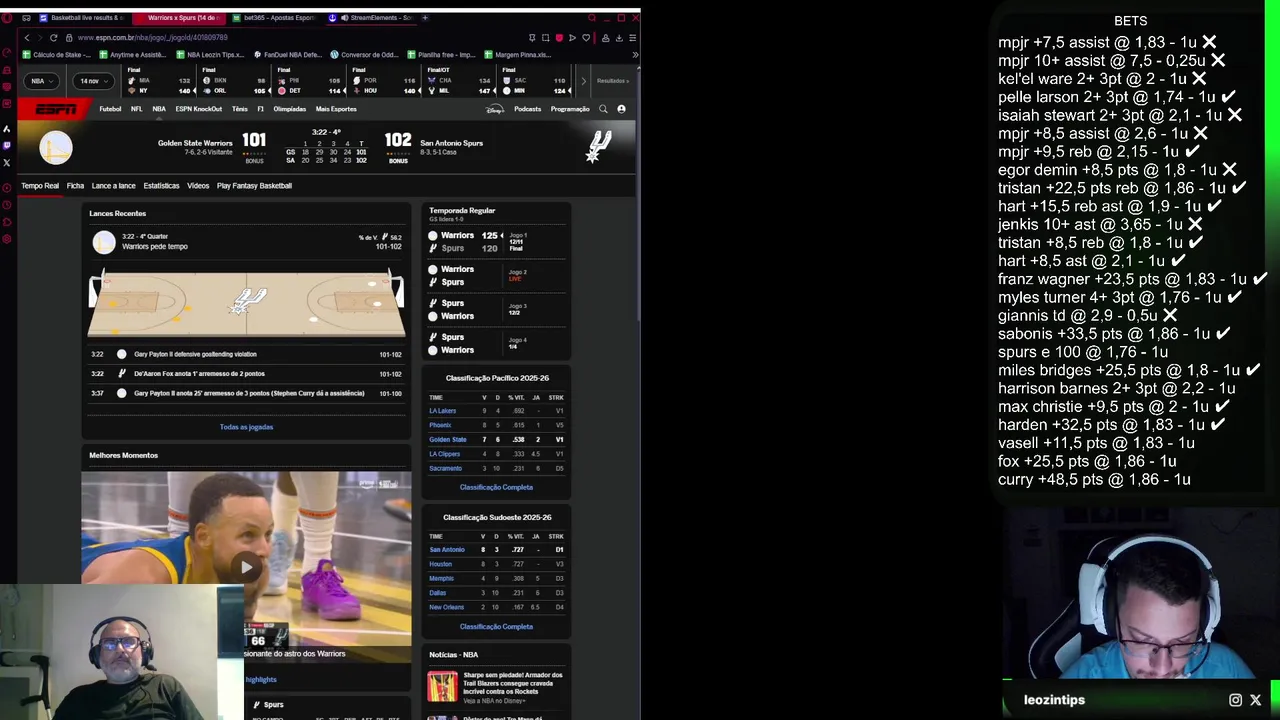Open Conversor de Odds bookmark
Image resolution: width=1280 pixels, height=720 pixels.
(363, 55)
